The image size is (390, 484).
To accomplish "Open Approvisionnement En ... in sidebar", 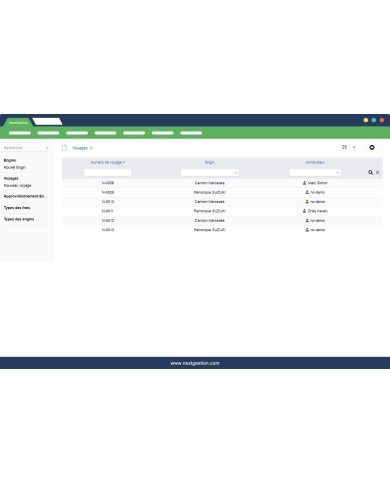I will (26, 196).
